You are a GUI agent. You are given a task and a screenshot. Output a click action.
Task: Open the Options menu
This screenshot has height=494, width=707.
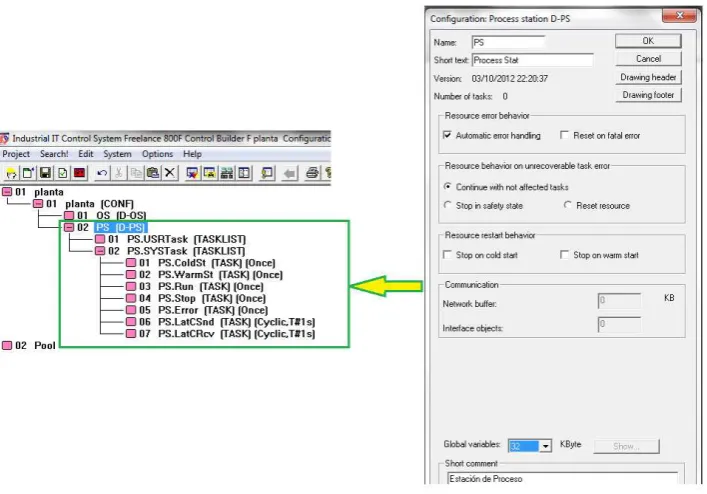(157, 154)
